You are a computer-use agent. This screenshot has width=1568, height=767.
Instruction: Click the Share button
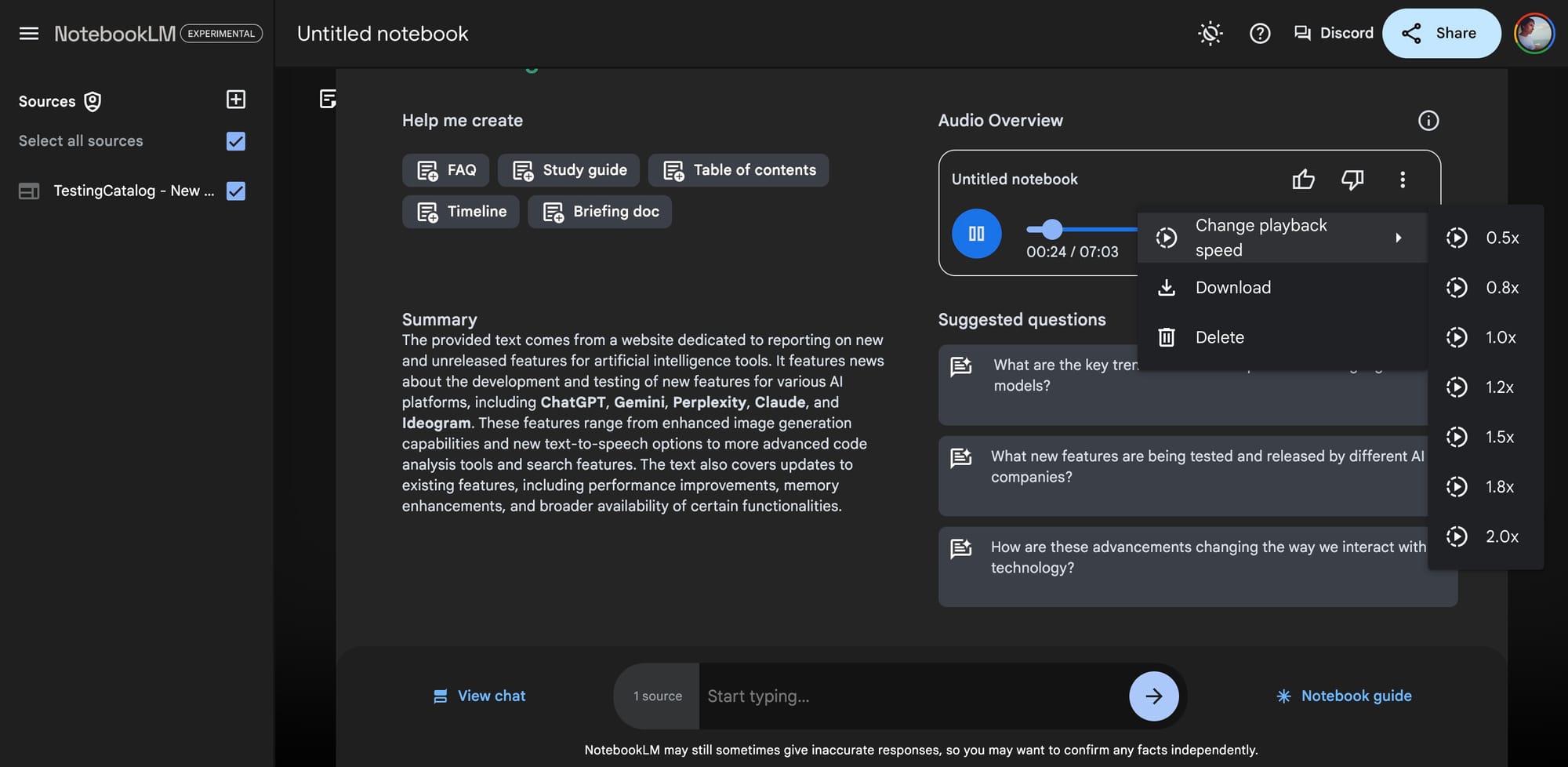1441,33
